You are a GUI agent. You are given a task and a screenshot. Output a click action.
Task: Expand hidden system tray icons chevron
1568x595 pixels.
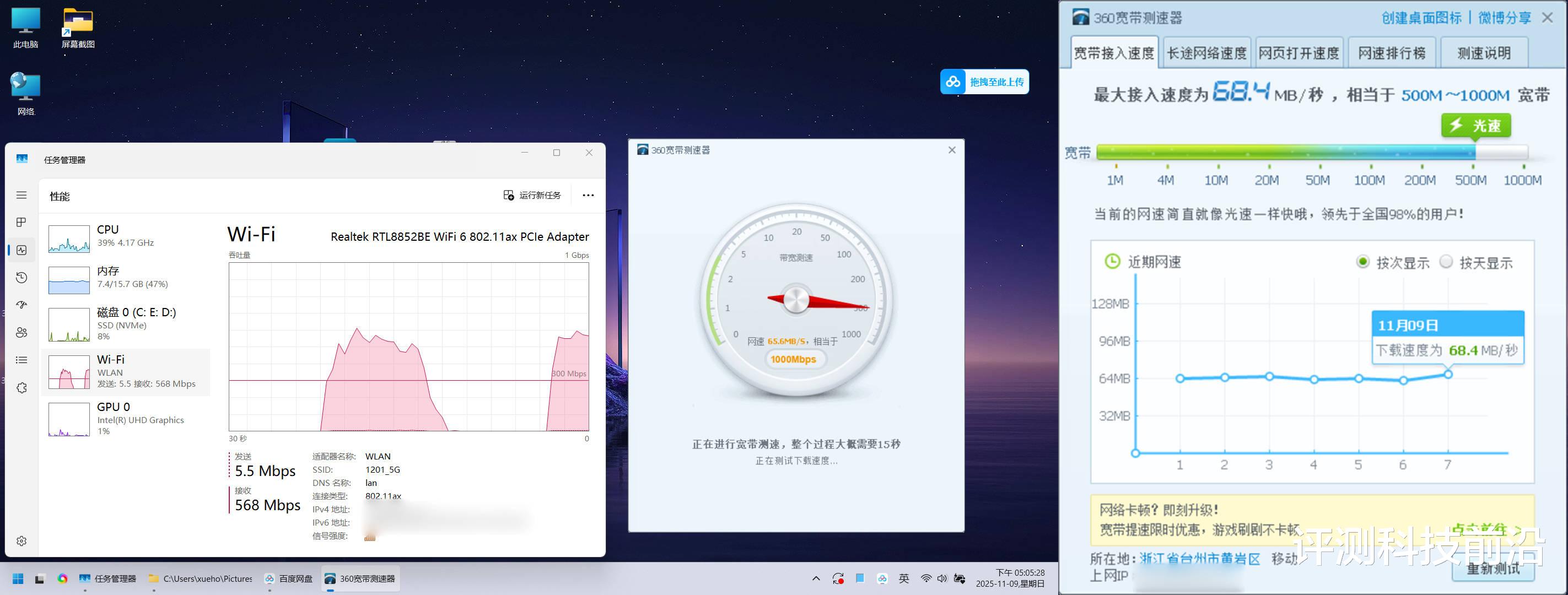pos(816,578)
